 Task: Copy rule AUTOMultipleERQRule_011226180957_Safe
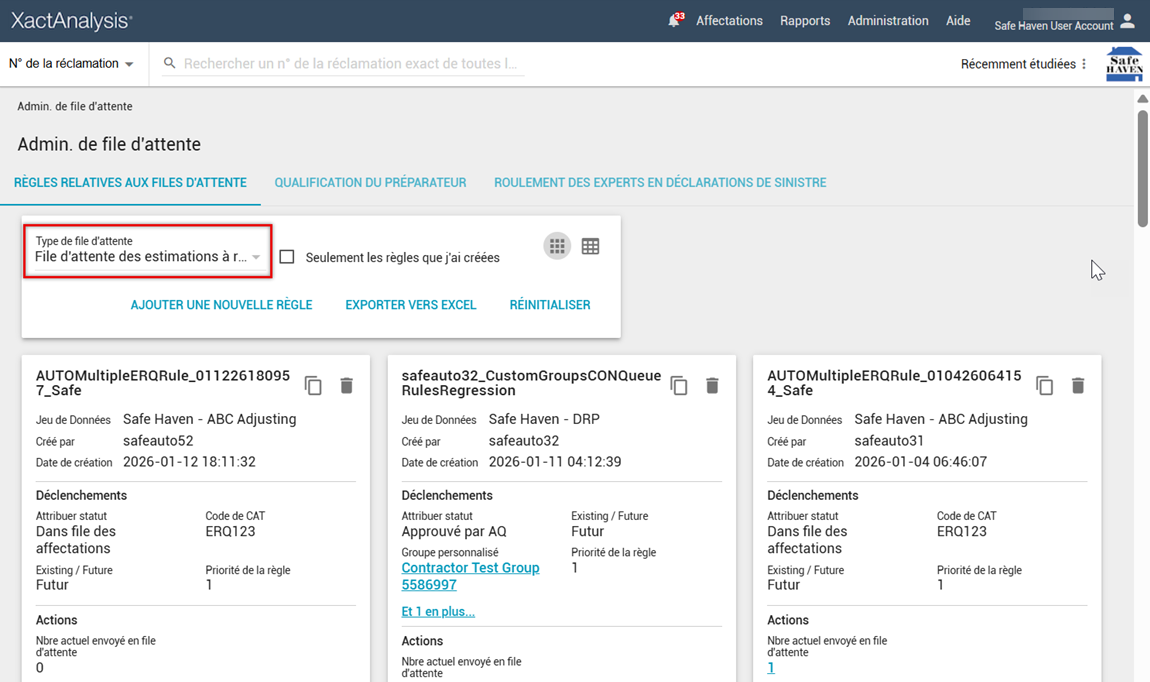click(x=313, y=385)
